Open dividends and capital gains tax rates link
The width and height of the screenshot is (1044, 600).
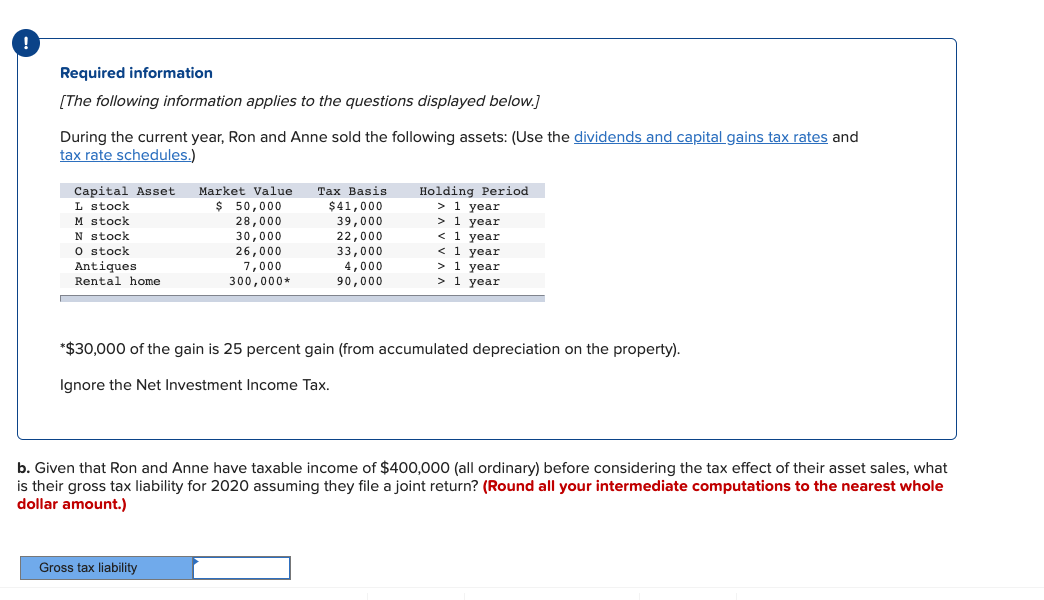[x=700, y=137]
